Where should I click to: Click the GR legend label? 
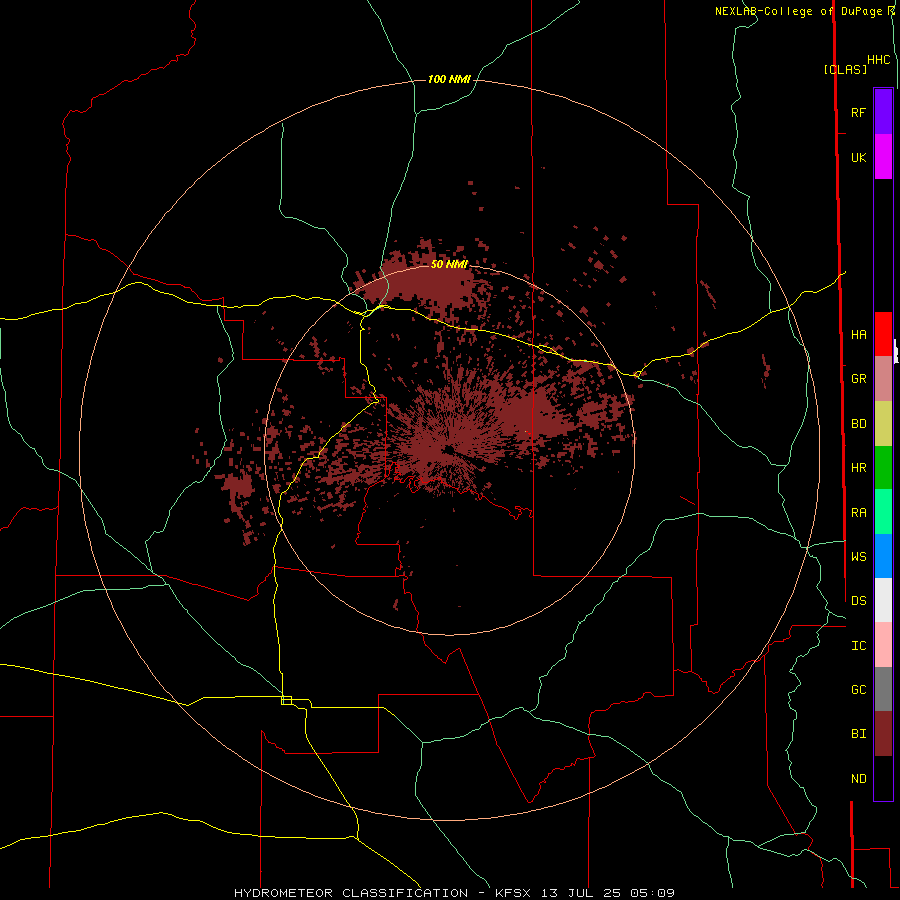click(x=858, y=379)
